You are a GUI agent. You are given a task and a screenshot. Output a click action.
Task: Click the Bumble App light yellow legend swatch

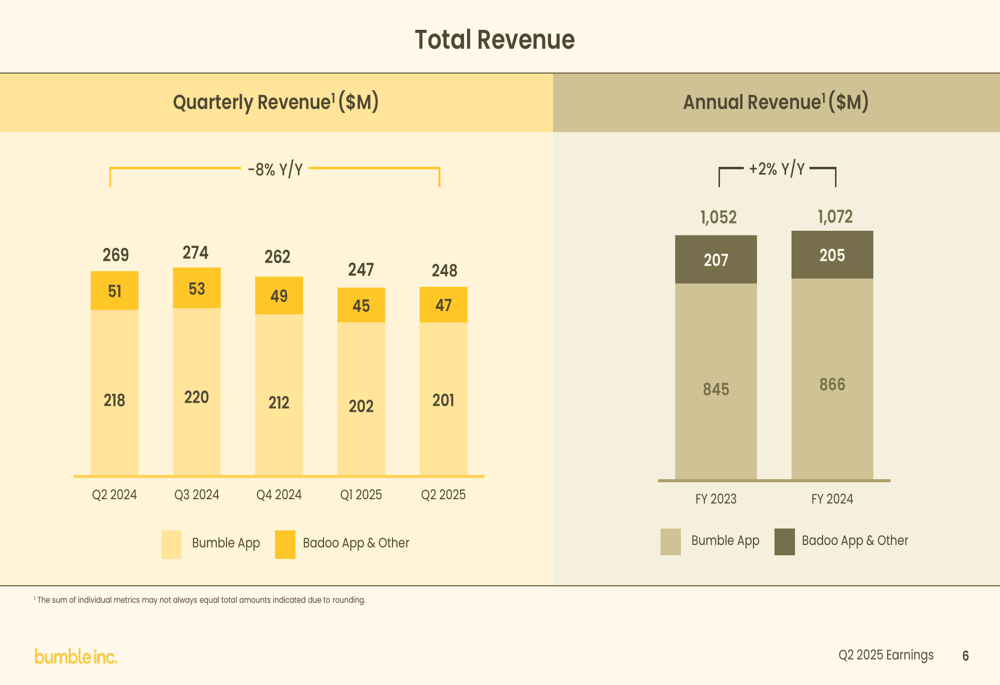pos(172,544)
